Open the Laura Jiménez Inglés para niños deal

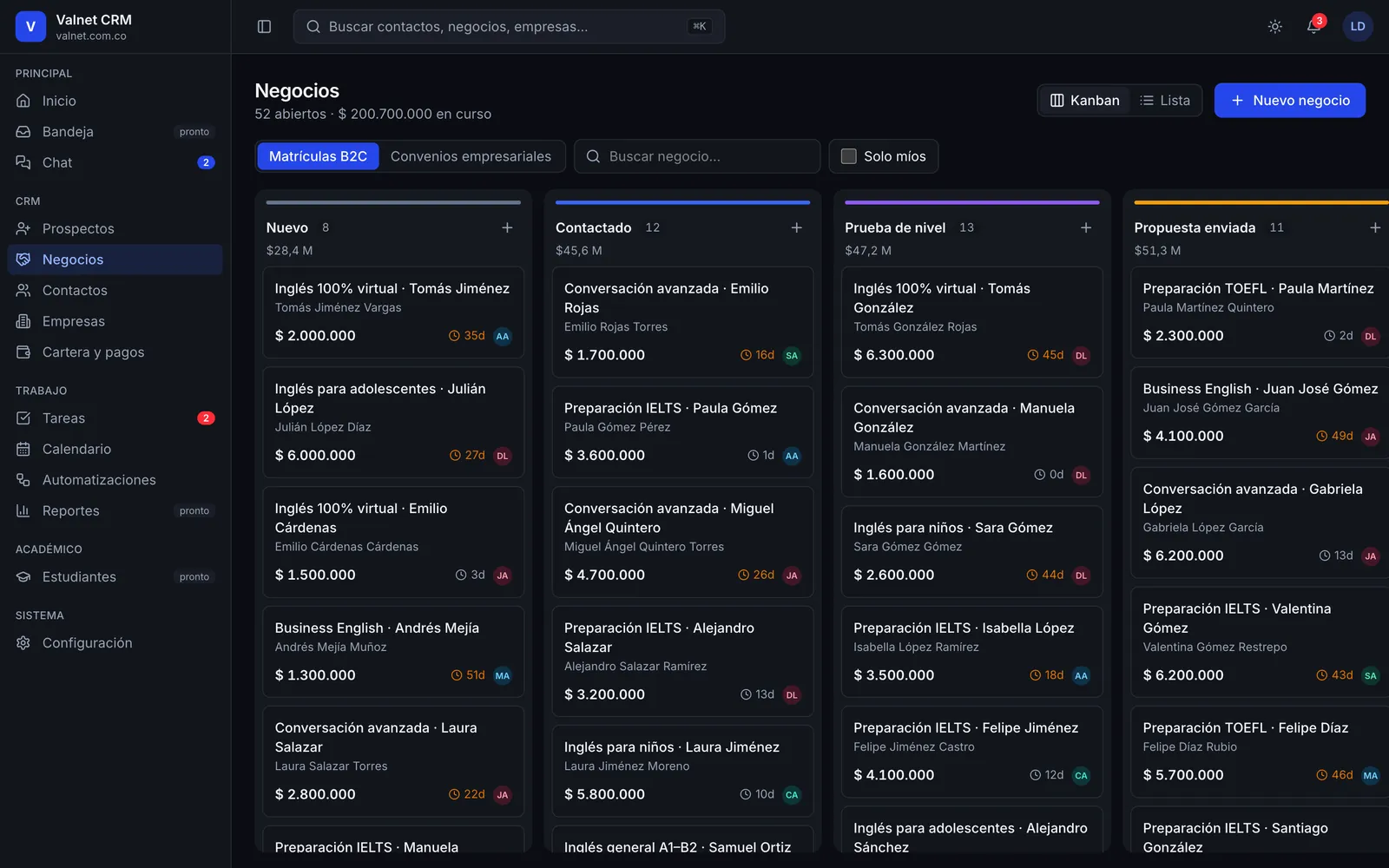[x=682, y=772]
